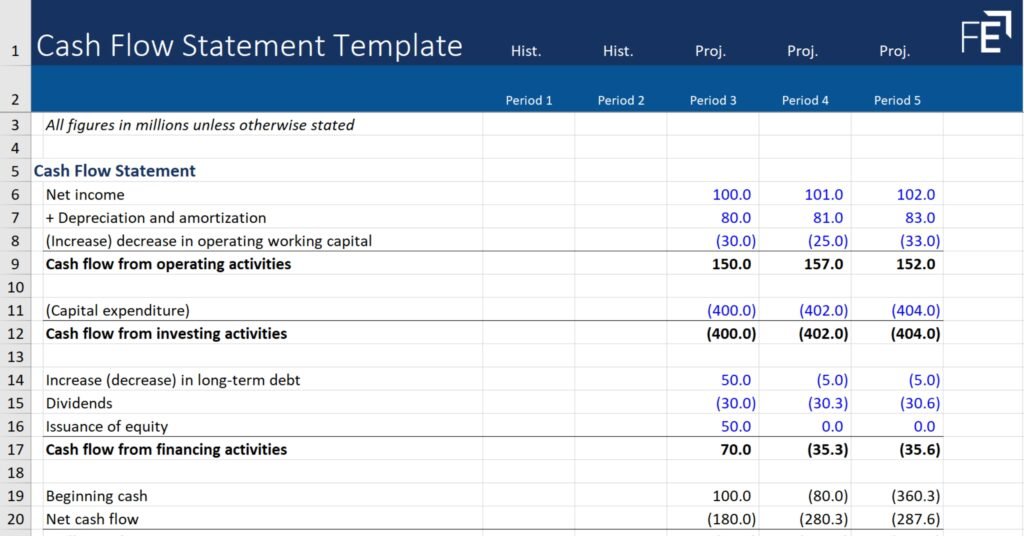
Task: Select '(Increase) decrease in operating working capital' label
Action: coord(209,241)
